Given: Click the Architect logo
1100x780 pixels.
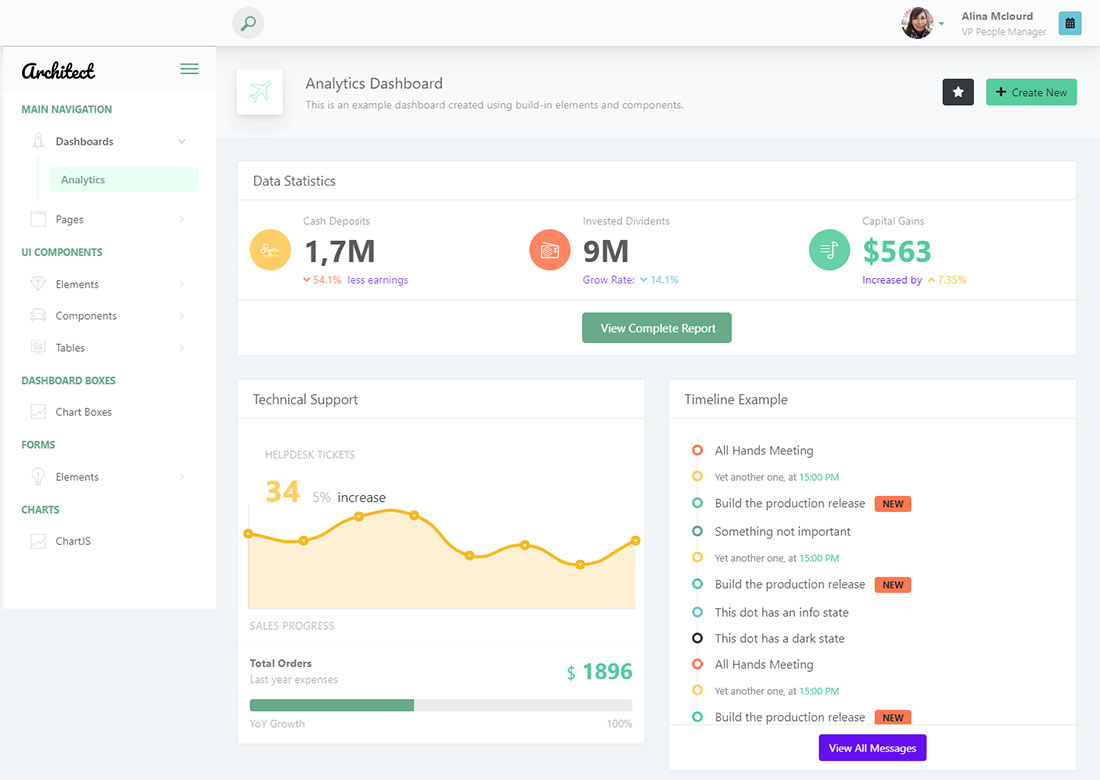Looking at the screenshot, I should pyautogui.click(x=59, y=70).
